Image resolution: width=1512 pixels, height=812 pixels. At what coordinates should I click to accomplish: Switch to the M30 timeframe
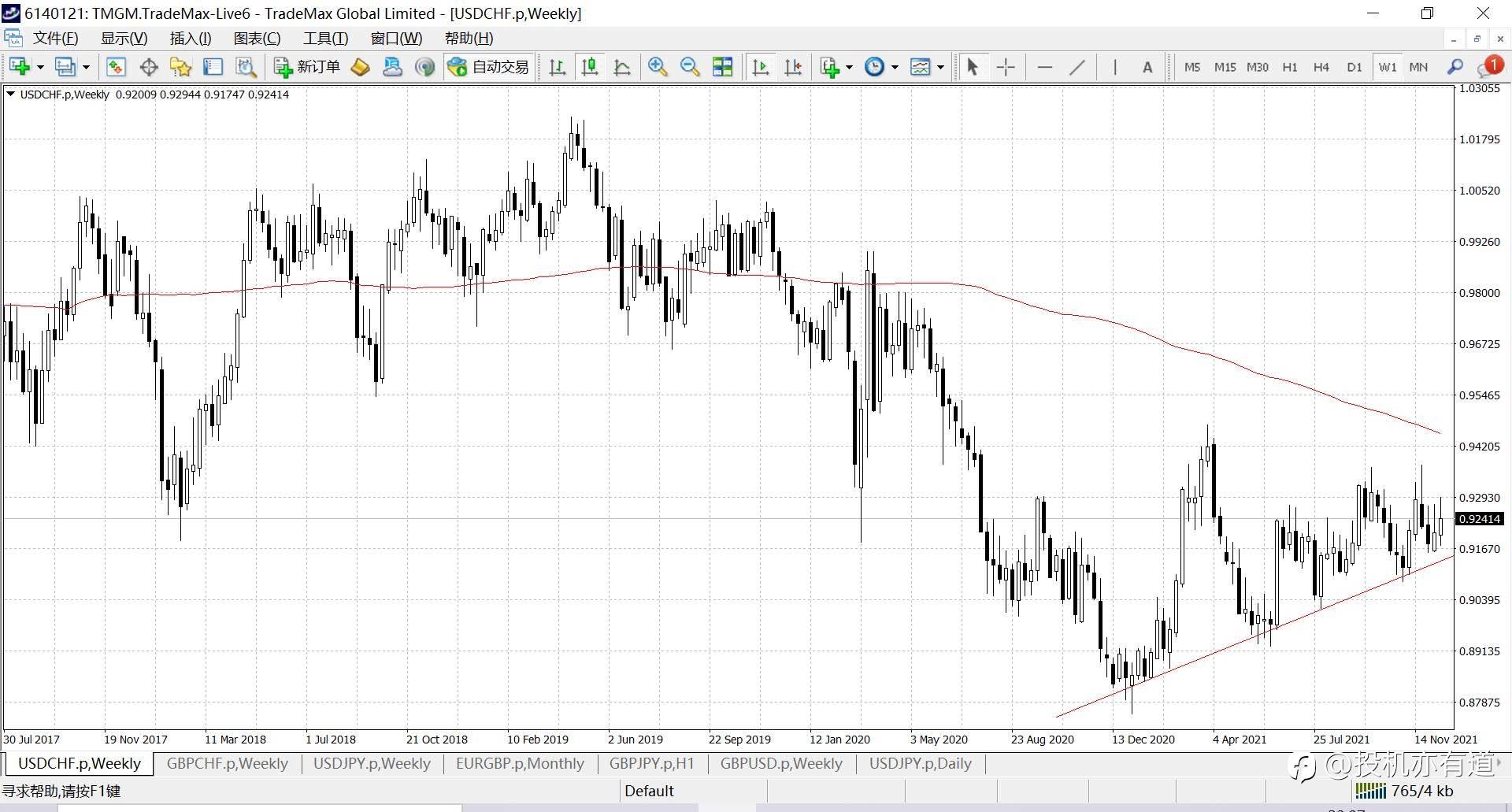pos(1257,67)
